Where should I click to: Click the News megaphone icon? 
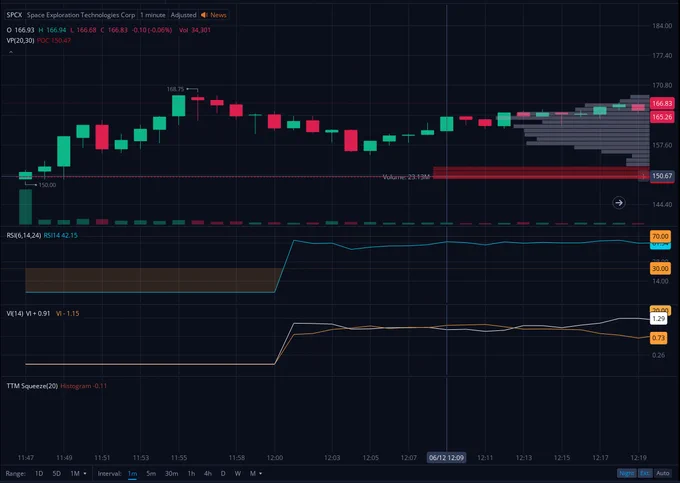pos(204,15)
